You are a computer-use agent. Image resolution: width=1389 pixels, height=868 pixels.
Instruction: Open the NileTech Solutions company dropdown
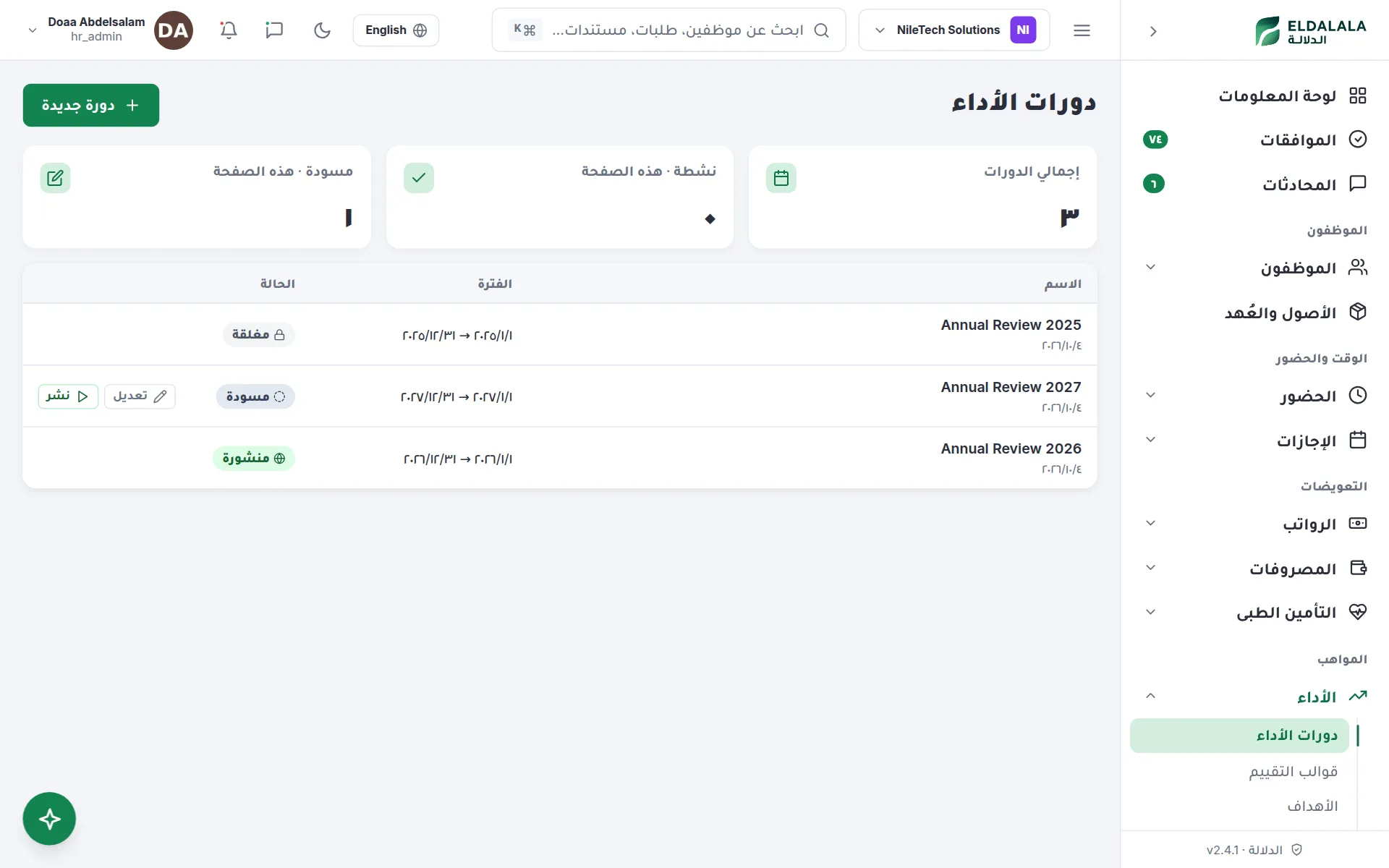coord(953,30)
